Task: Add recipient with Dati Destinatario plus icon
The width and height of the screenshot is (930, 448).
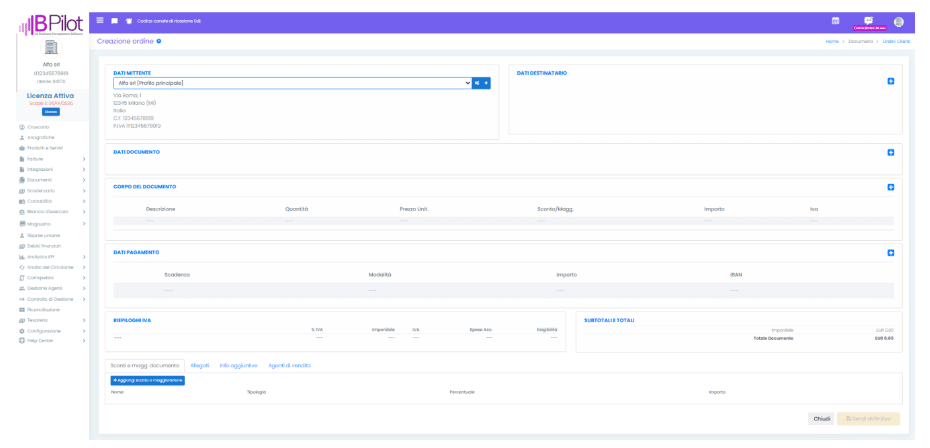Action: [x=890, y=81]
